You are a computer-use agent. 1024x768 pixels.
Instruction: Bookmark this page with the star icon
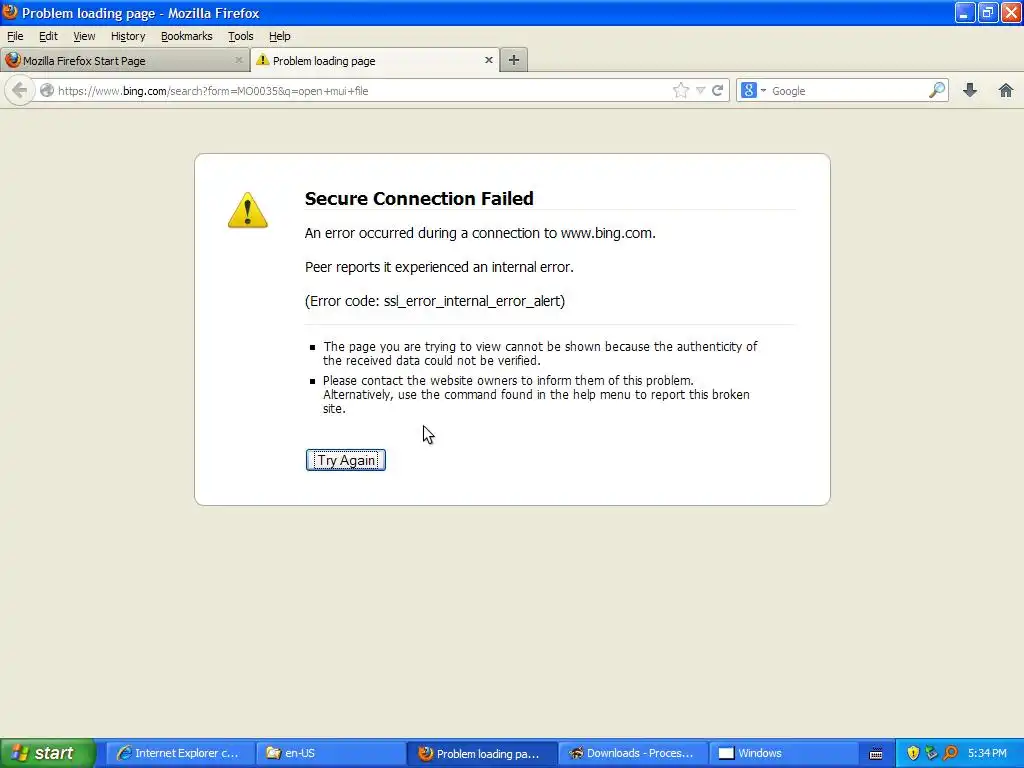tap(680, 91)
